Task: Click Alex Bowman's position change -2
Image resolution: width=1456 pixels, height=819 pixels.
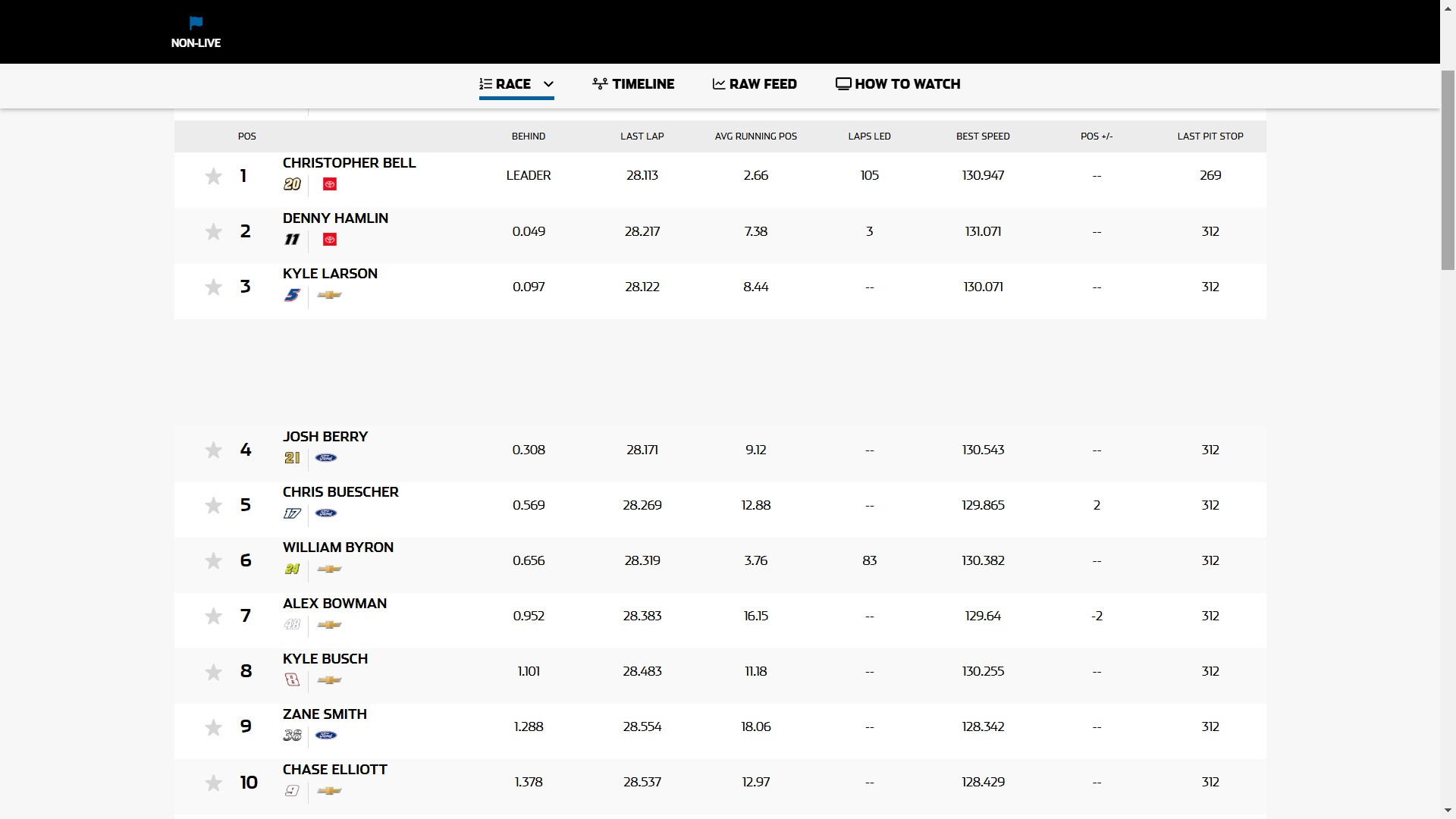Action: 1097,617
